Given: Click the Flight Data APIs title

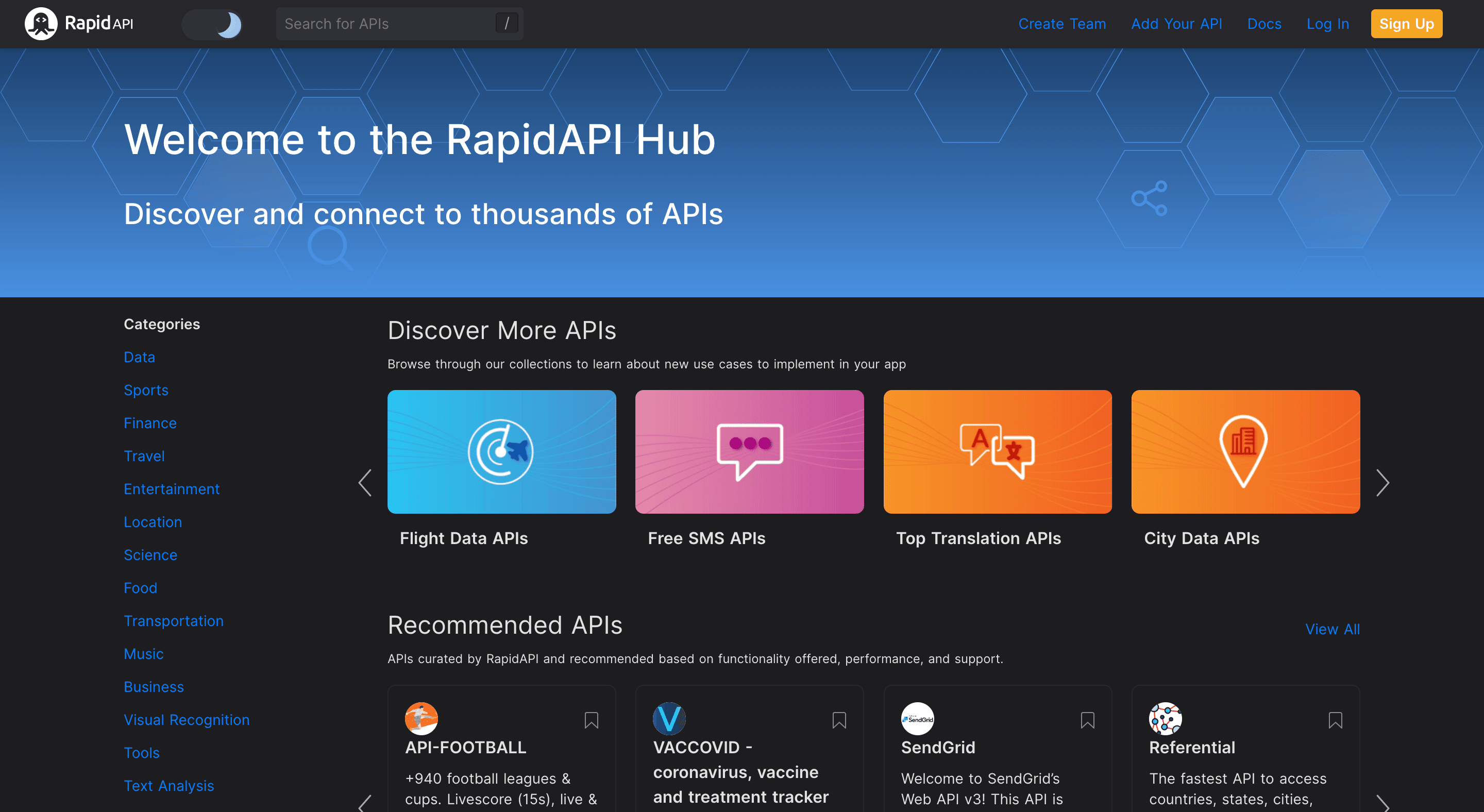Looking at the screenshot, I should tap(464, 538).
